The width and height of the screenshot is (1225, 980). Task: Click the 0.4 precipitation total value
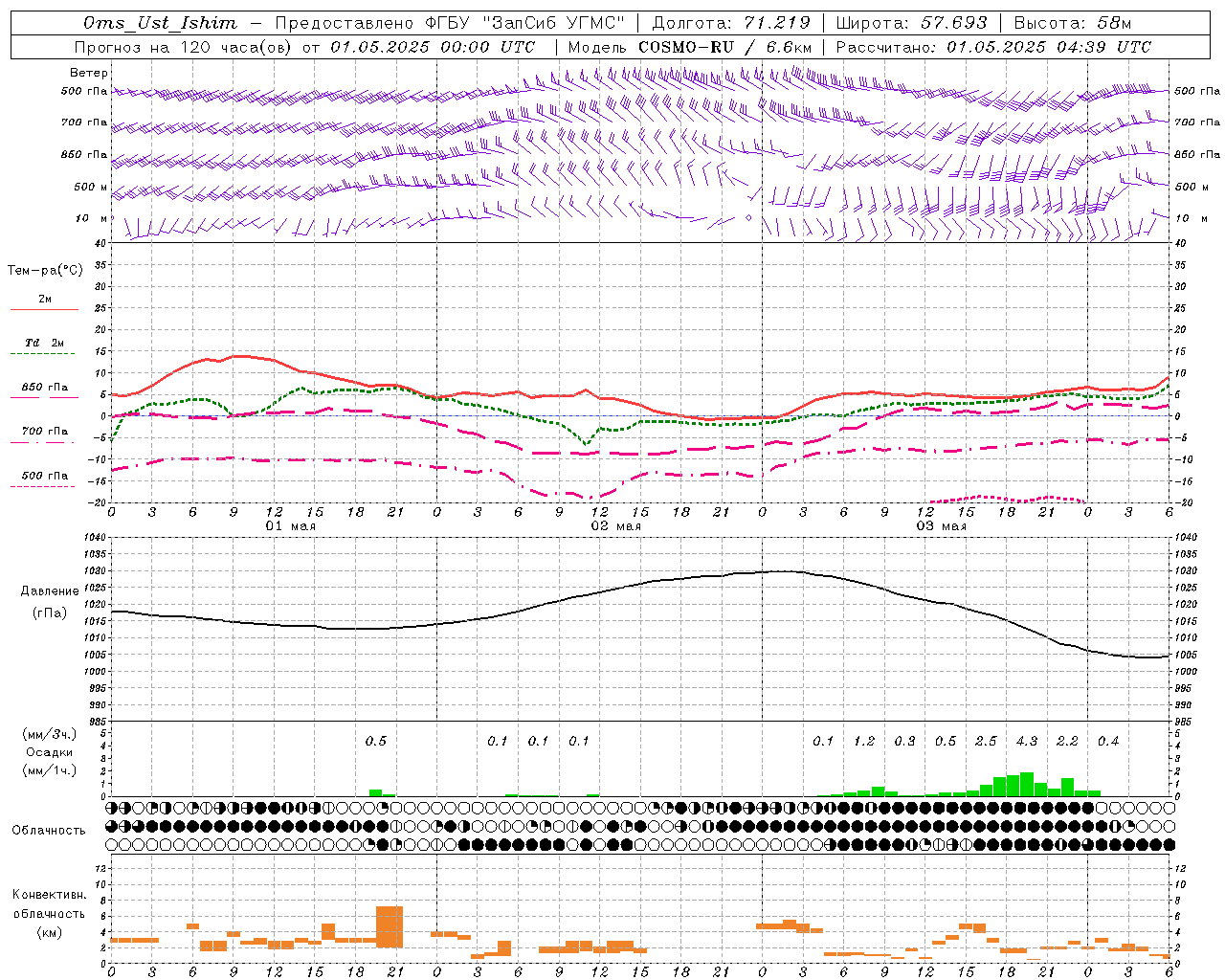click(1108, 742)
